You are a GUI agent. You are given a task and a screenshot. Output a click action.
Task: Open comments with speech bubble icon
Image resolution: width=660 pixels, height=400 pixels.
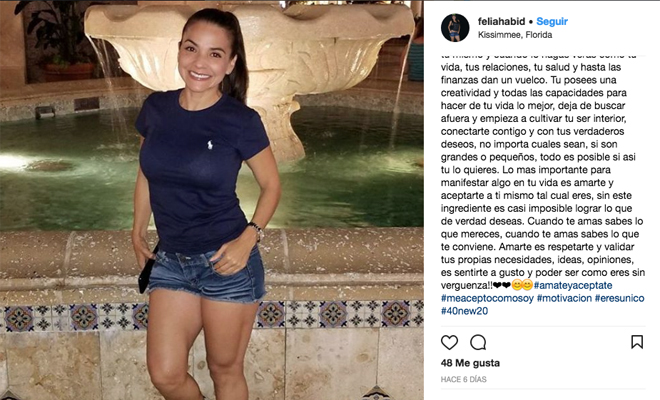tap(478, 342)
